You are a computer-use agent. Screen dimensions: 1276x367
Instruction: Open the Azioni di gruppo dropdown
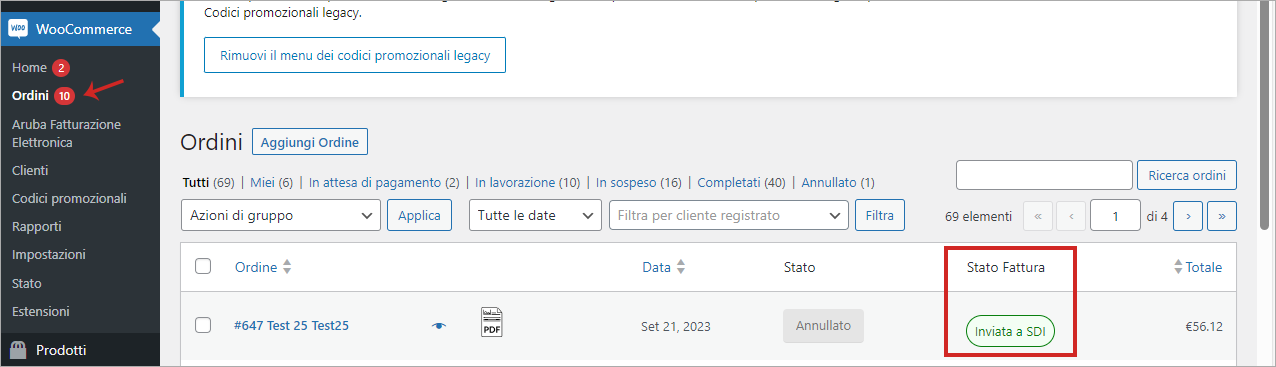click(281, 215)
